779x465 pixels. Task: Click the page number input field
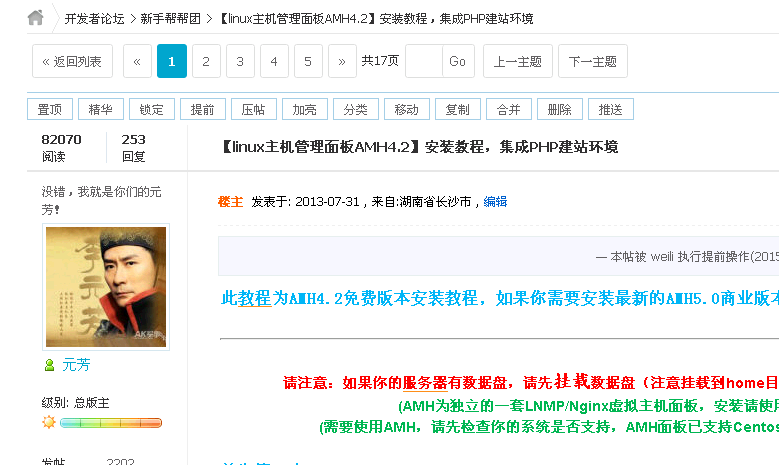[x=424, y=62]
